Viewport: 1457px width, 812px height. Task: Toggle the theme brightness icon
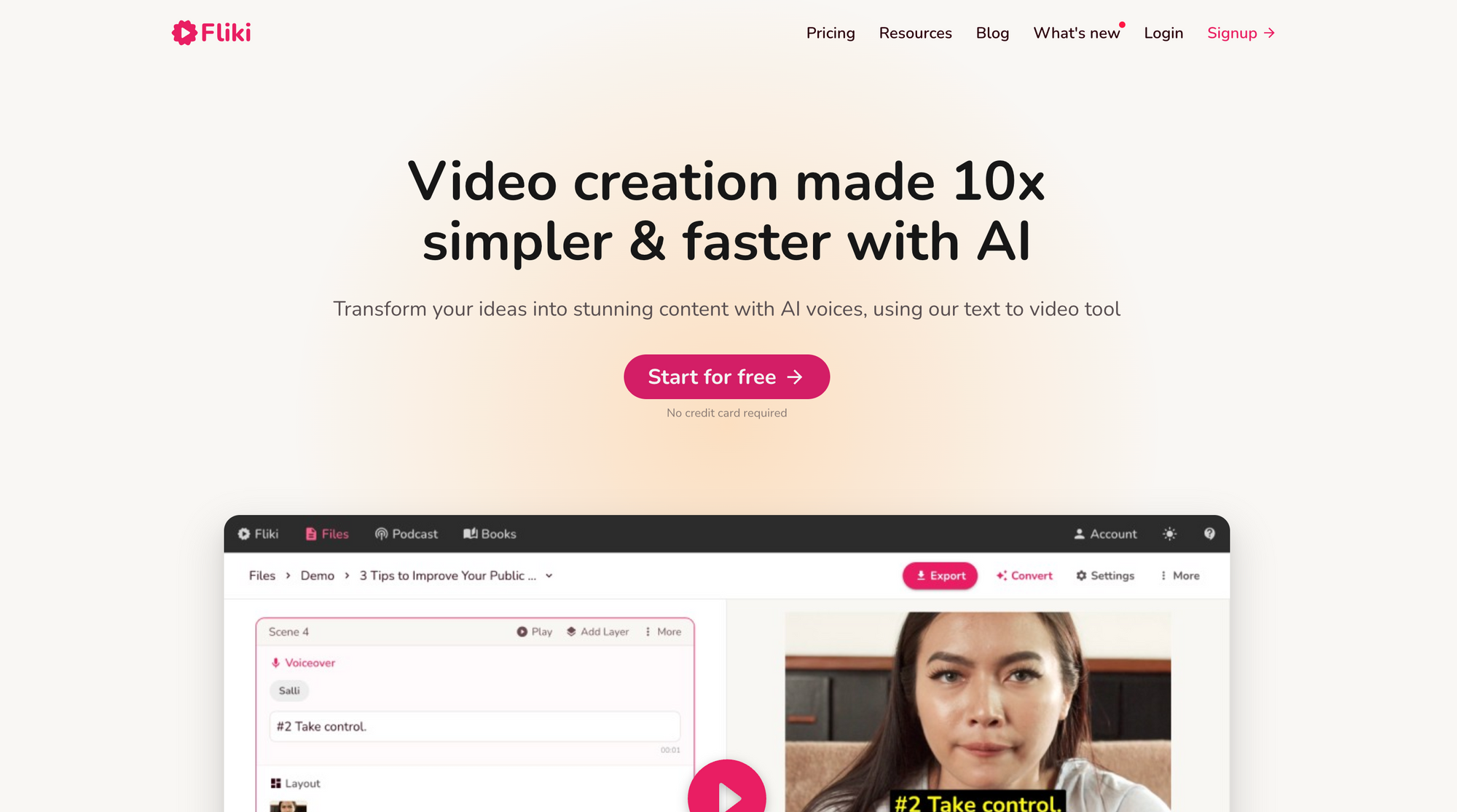pos(1169,532)
